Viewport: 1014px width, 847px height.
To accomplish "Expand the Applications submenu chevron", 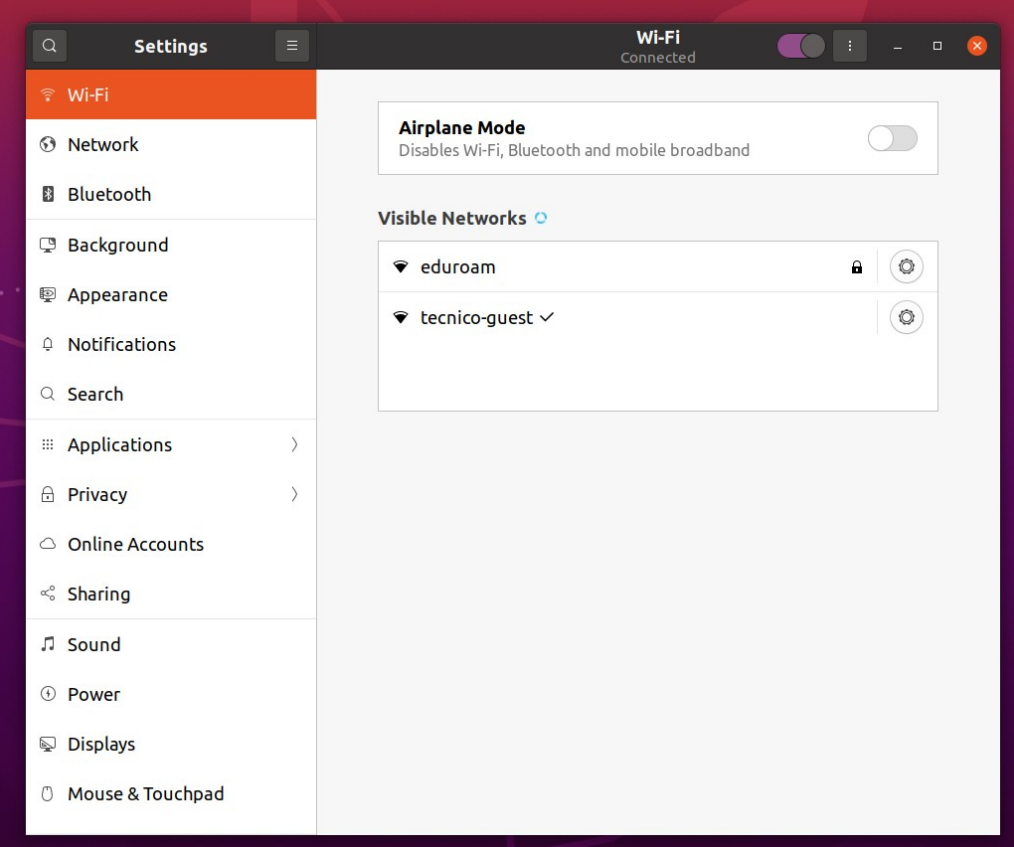I will pyautogui.click(x=294, y=444).
